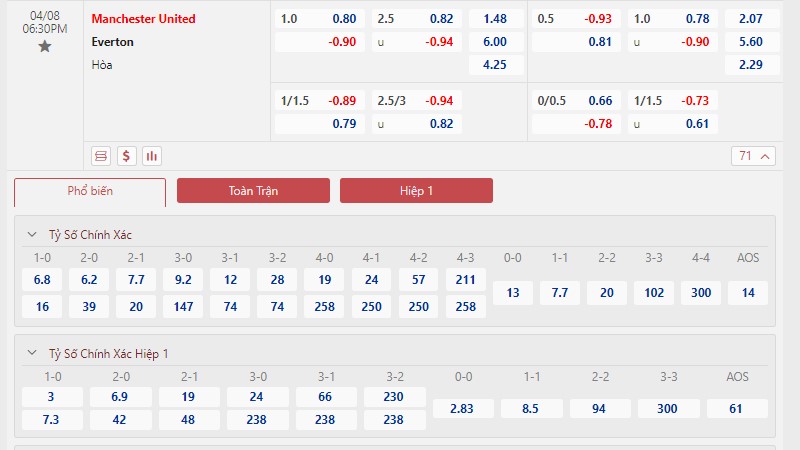Open the statistics bar chart icon
This screenshot has height=450, width=800.
(152, 156)
